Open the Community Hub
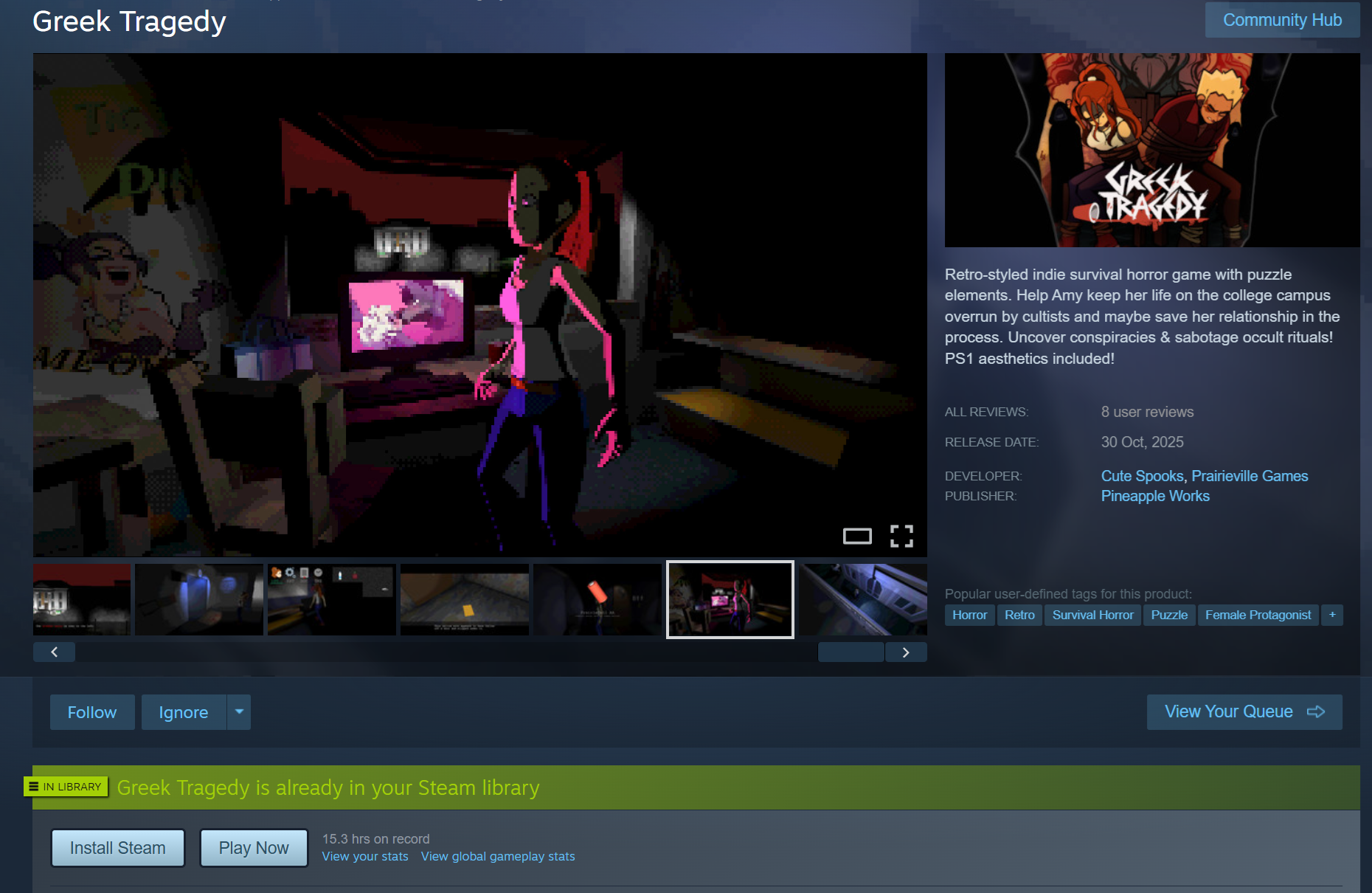 pos(1283,20)
